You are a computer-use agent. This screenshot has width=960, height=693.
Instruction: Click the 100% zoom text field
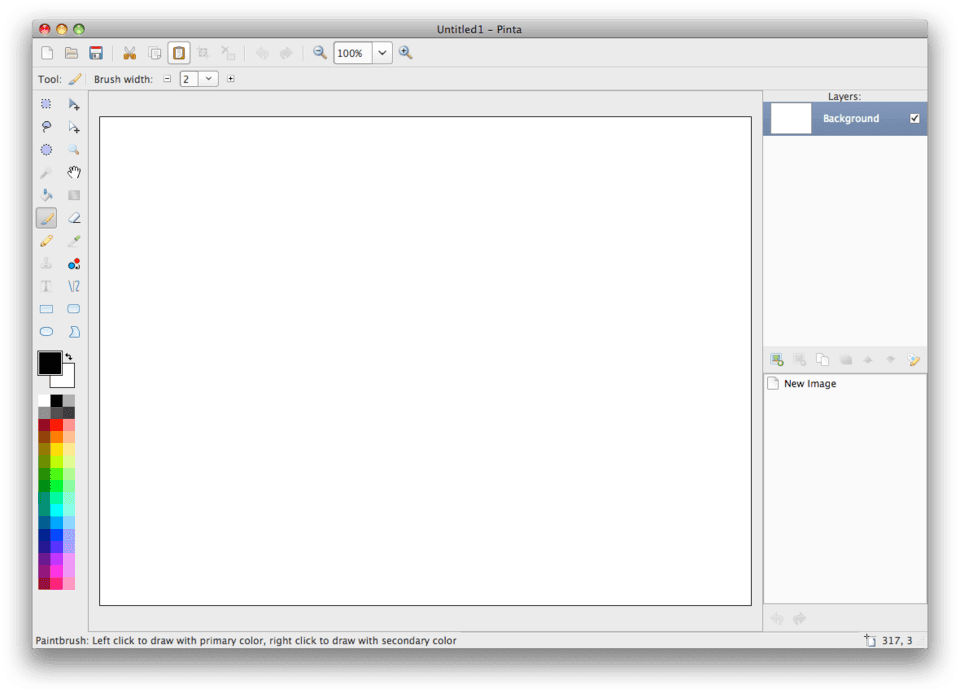tap(353, 53)
